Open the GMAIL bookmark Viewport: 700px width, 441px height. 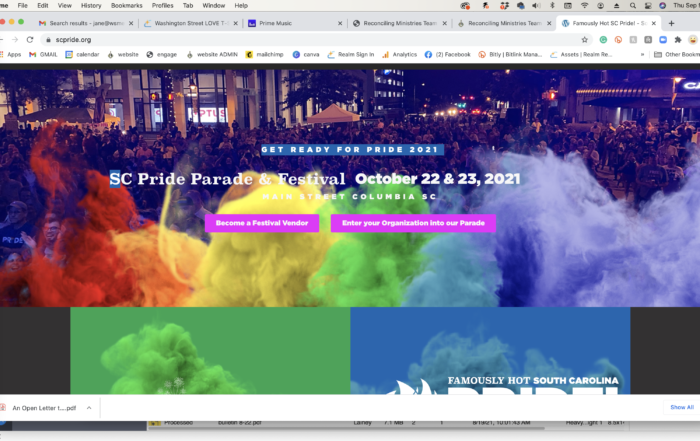43,54
